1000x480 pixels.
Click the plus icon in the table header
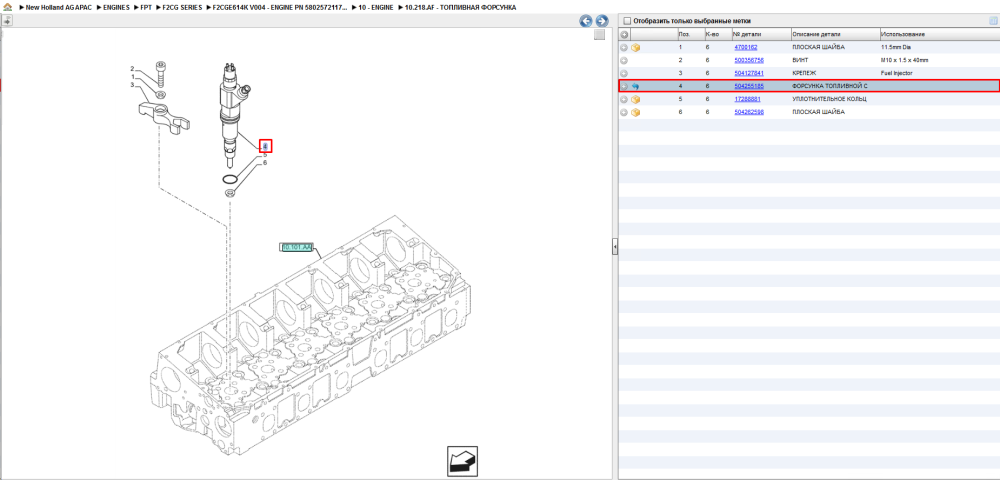[624, 34]
